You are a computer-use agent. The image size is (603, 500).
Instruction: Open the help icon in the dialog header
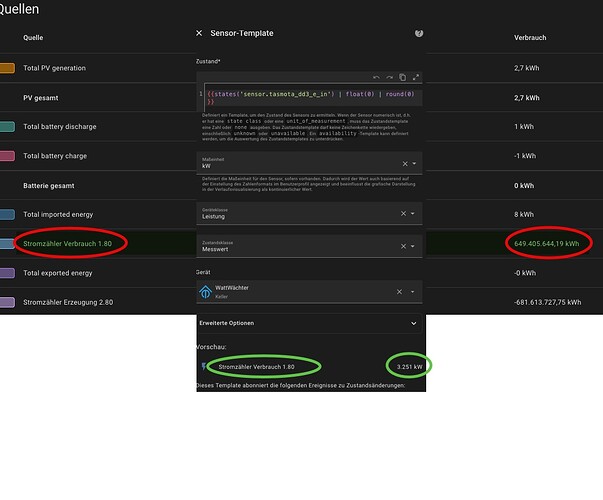click(419, 33)
